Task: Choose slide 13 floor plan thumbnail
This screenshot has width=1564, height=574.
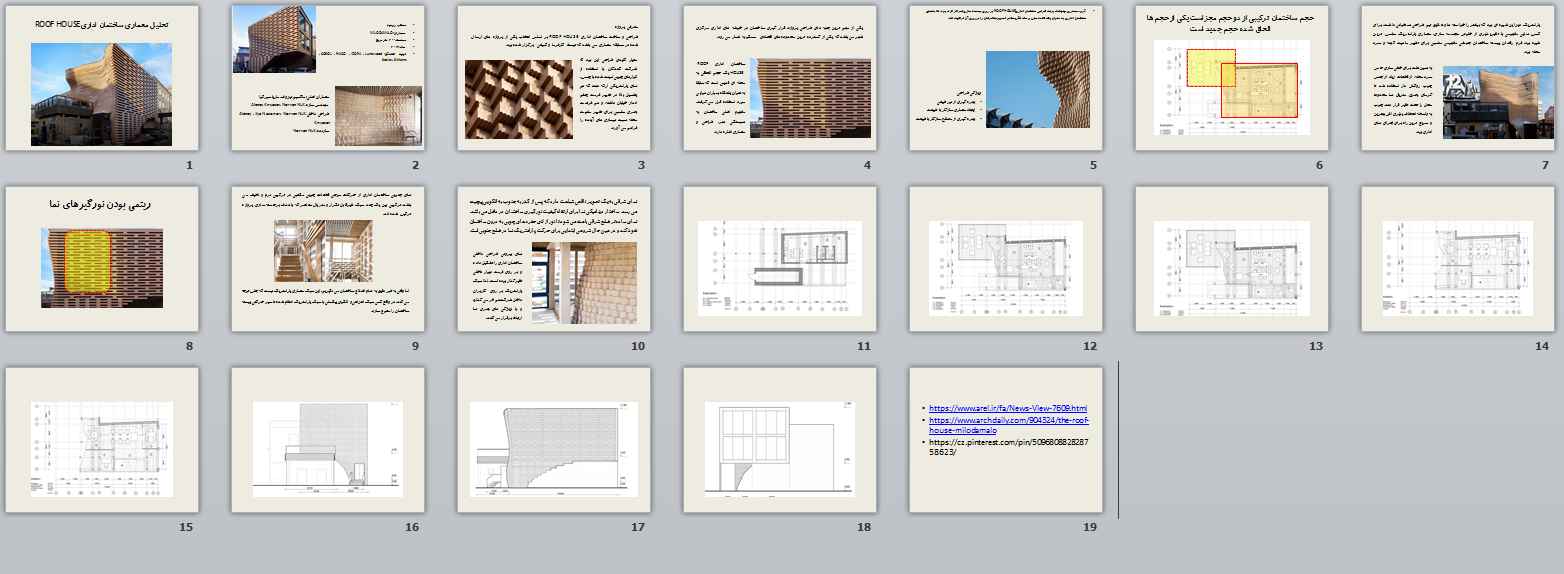Action: 1232,259
